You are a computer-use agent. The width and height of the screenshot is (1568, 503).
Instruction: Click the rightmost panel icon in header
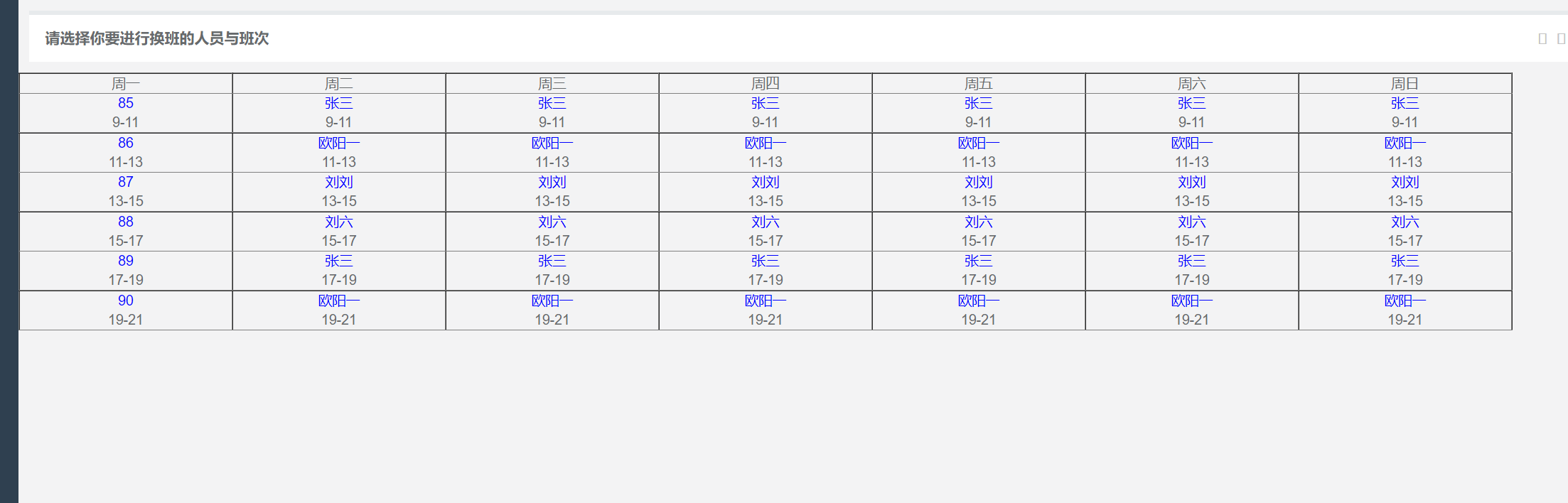[1561, 38]
